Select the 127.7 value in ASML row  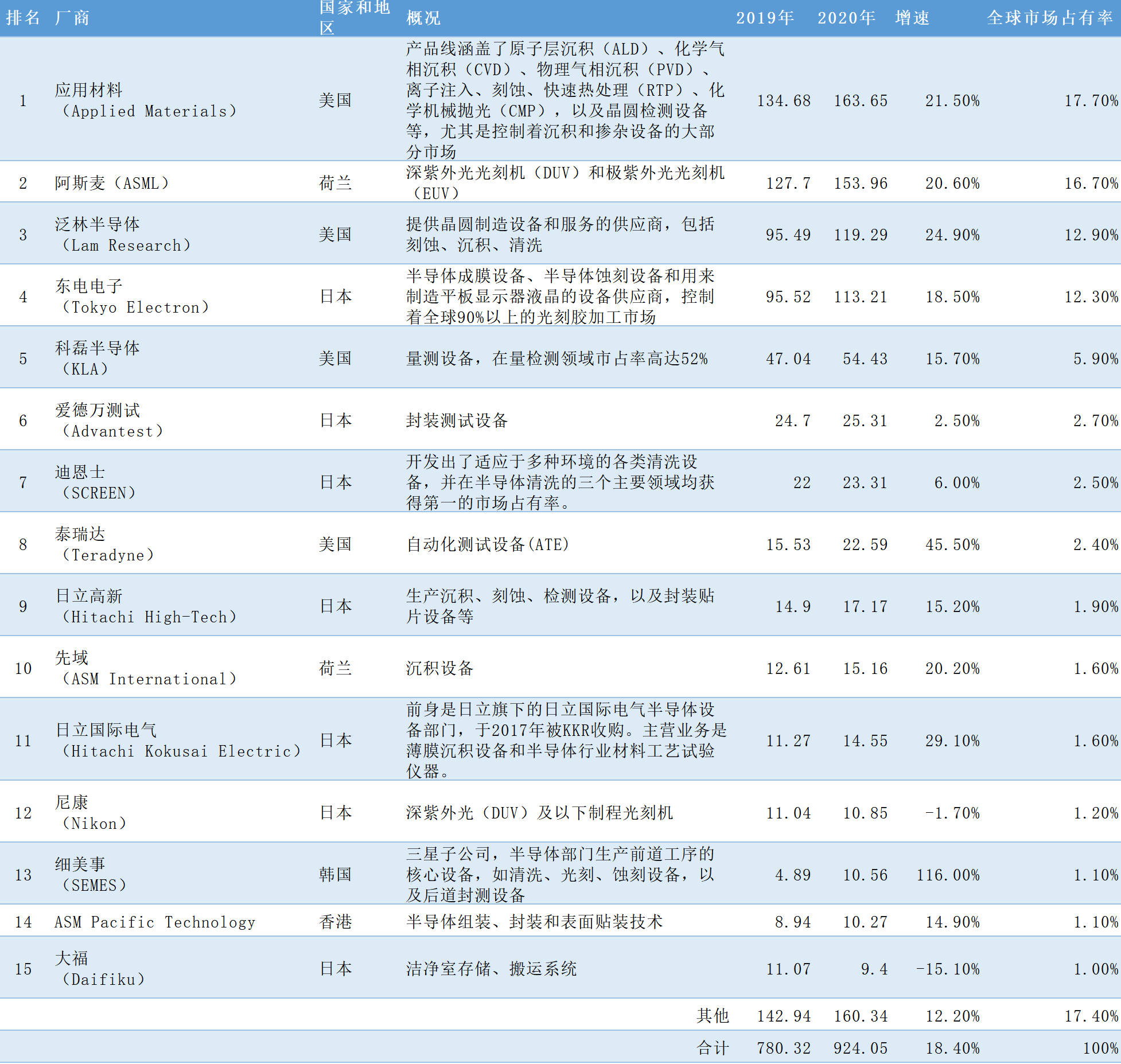tap(788, 183)
